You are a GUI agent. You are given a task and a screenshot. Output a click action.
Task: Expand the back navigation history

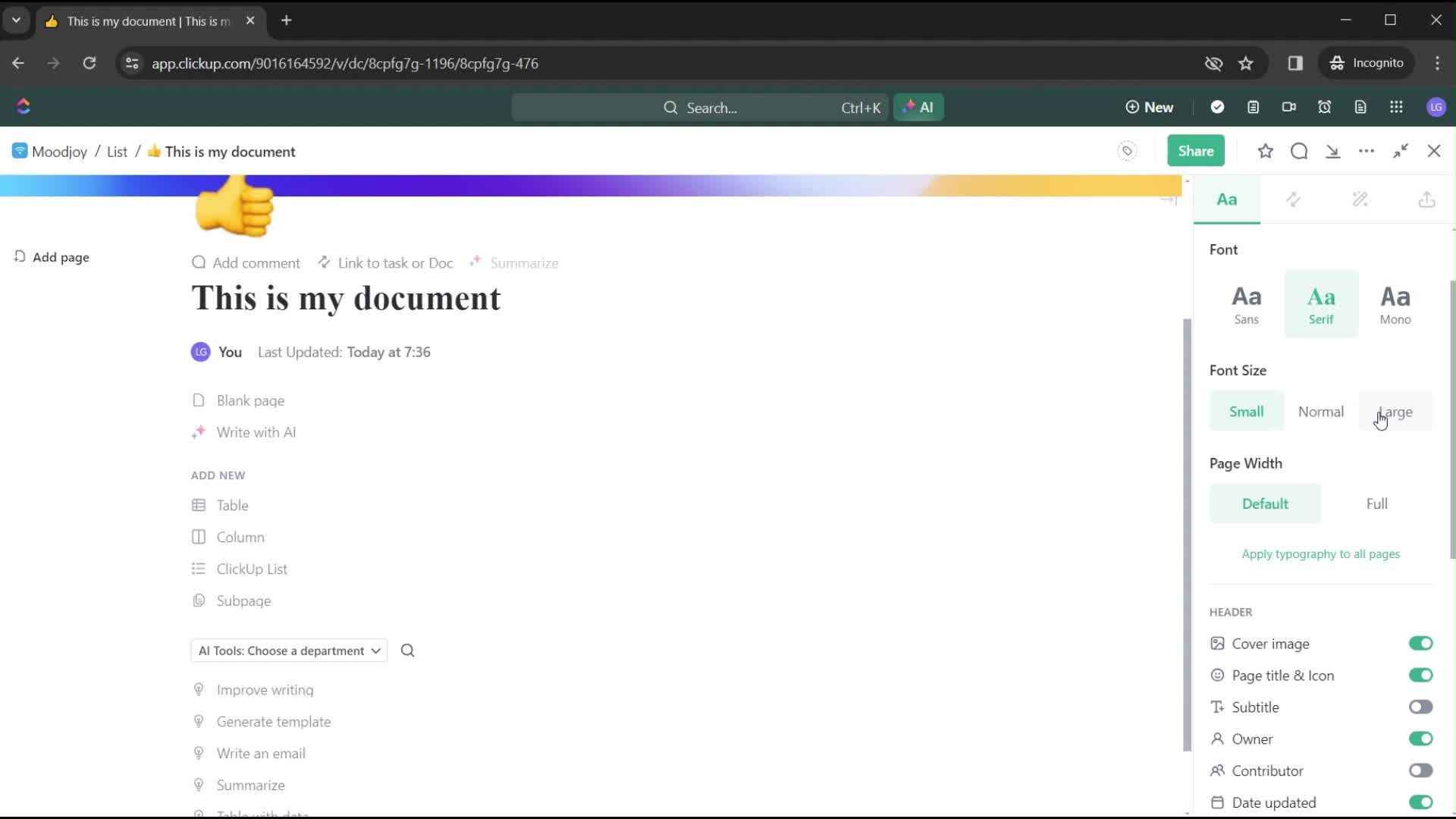point(18,63)
